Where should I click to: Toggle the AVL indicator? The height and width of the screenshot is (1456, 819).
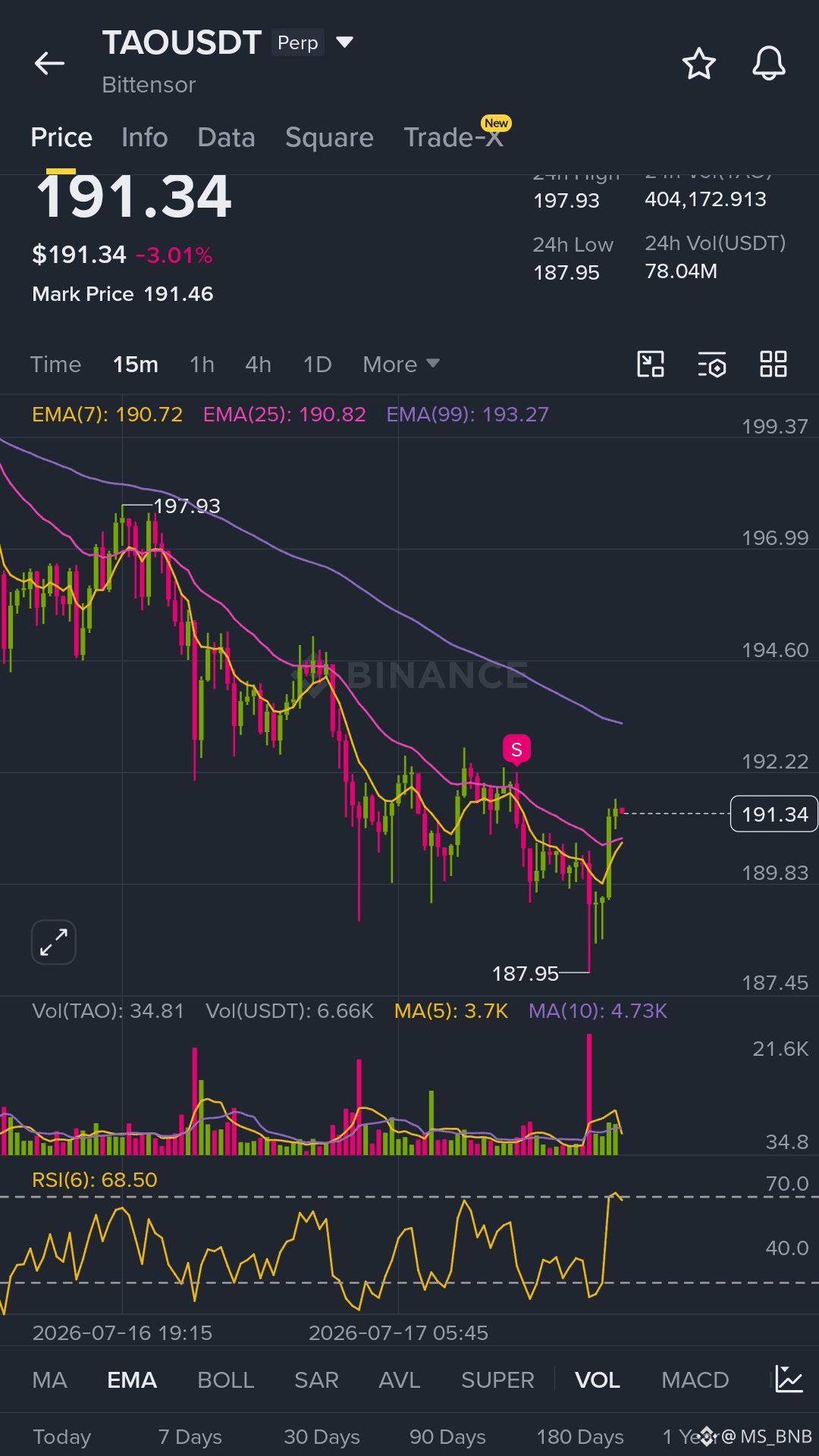[400, 1380]
